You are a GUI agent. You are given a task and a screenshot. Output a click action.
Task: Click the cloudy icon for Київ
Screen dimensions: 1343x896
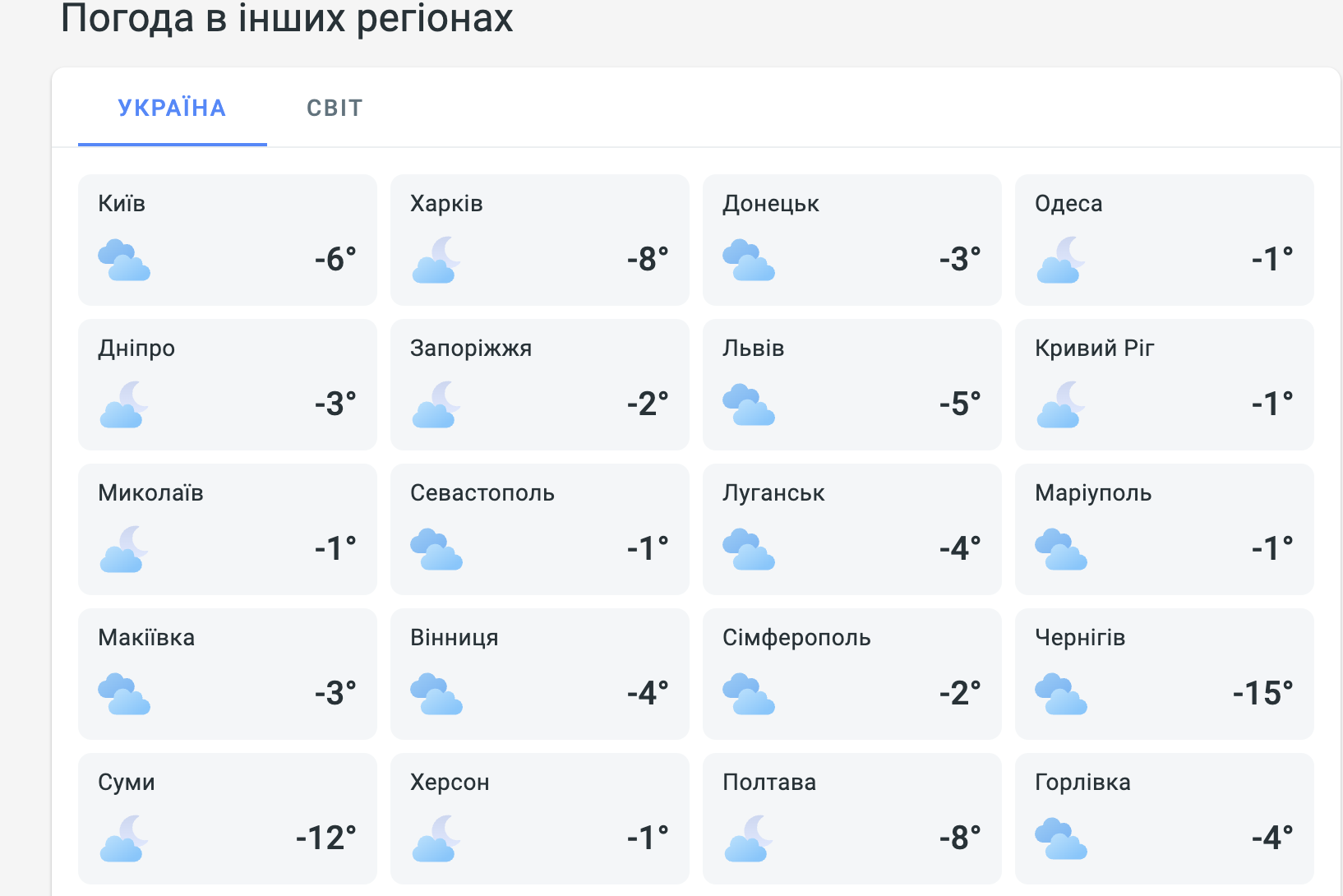(124, 260)
